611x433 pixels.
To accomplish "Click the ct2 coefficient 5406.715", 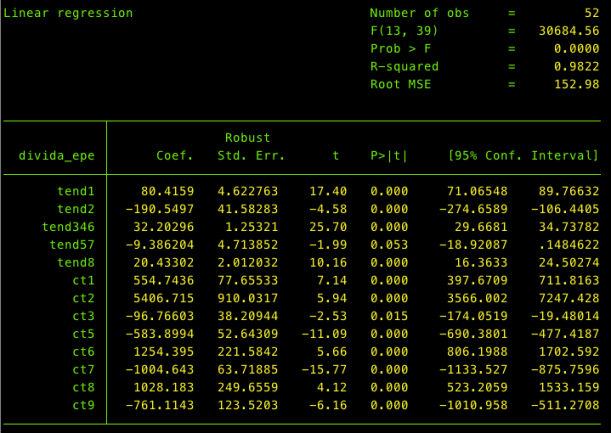I will (164, 297).
